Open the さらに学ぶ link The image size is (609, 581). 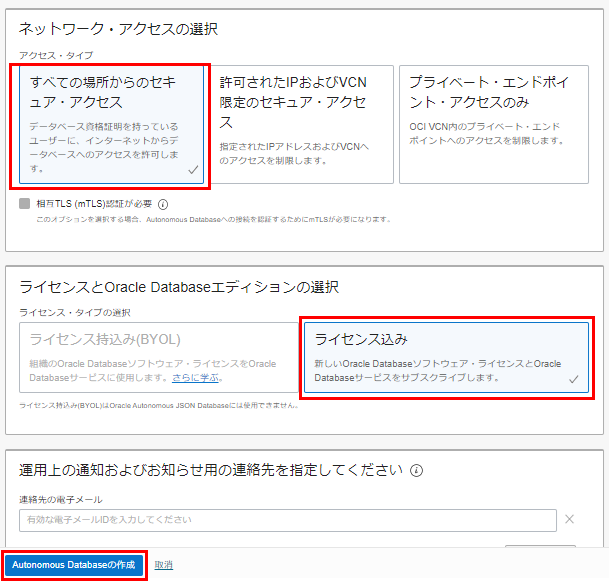pyautogui.click(x=196, y=378)
